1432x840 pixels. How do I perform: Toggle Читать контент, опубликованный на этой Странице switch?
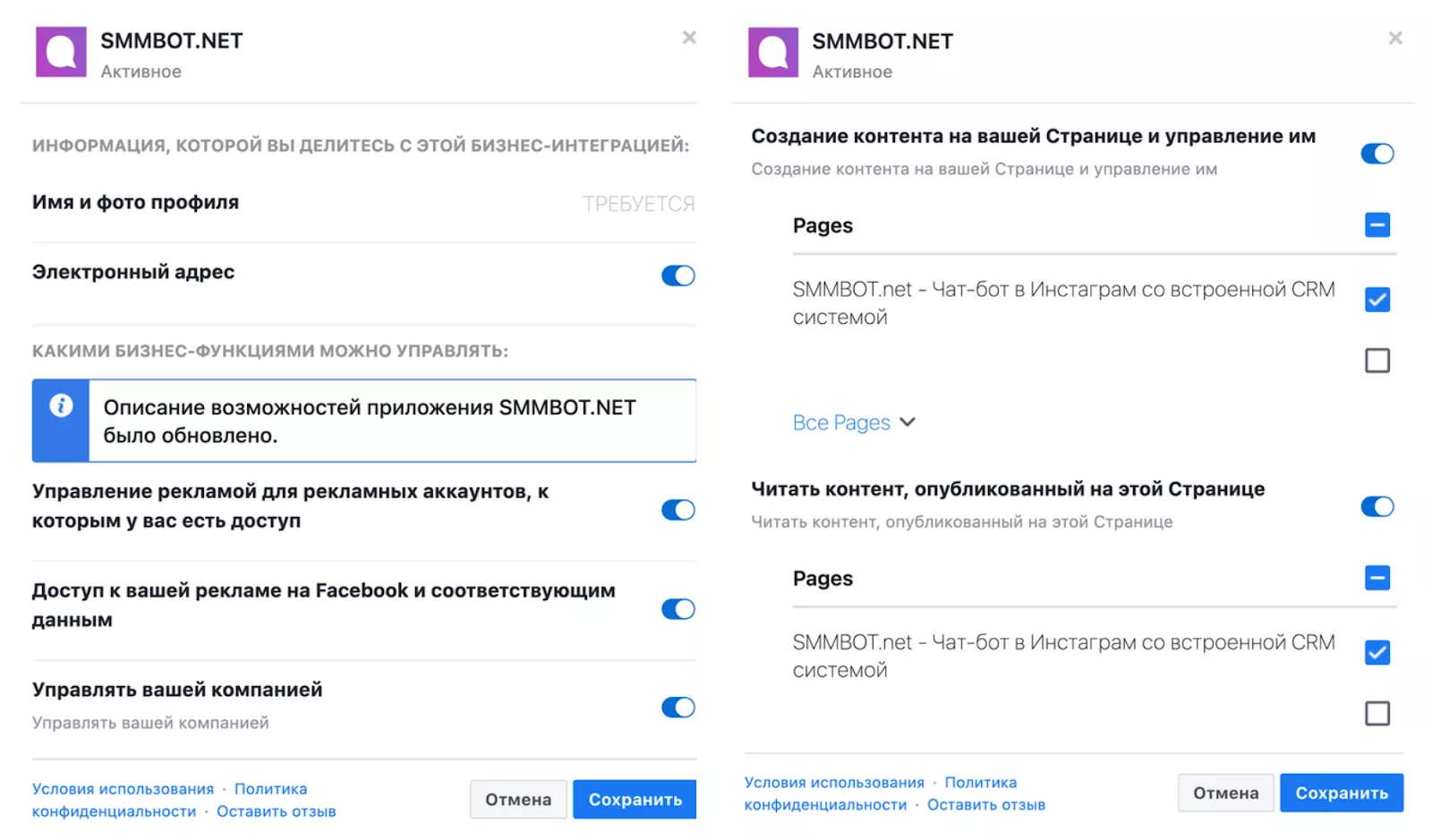point(1377,507)
